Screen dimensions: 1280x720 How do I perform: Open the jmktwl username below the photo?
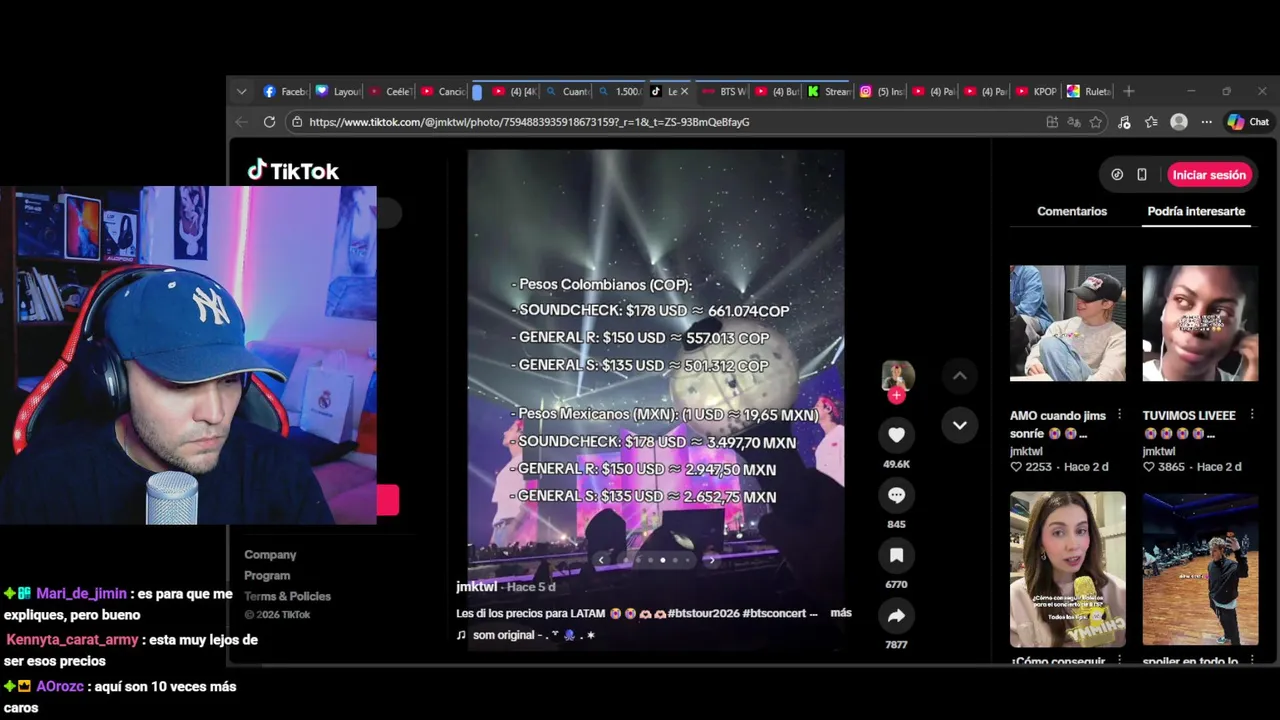pos(476,587)
